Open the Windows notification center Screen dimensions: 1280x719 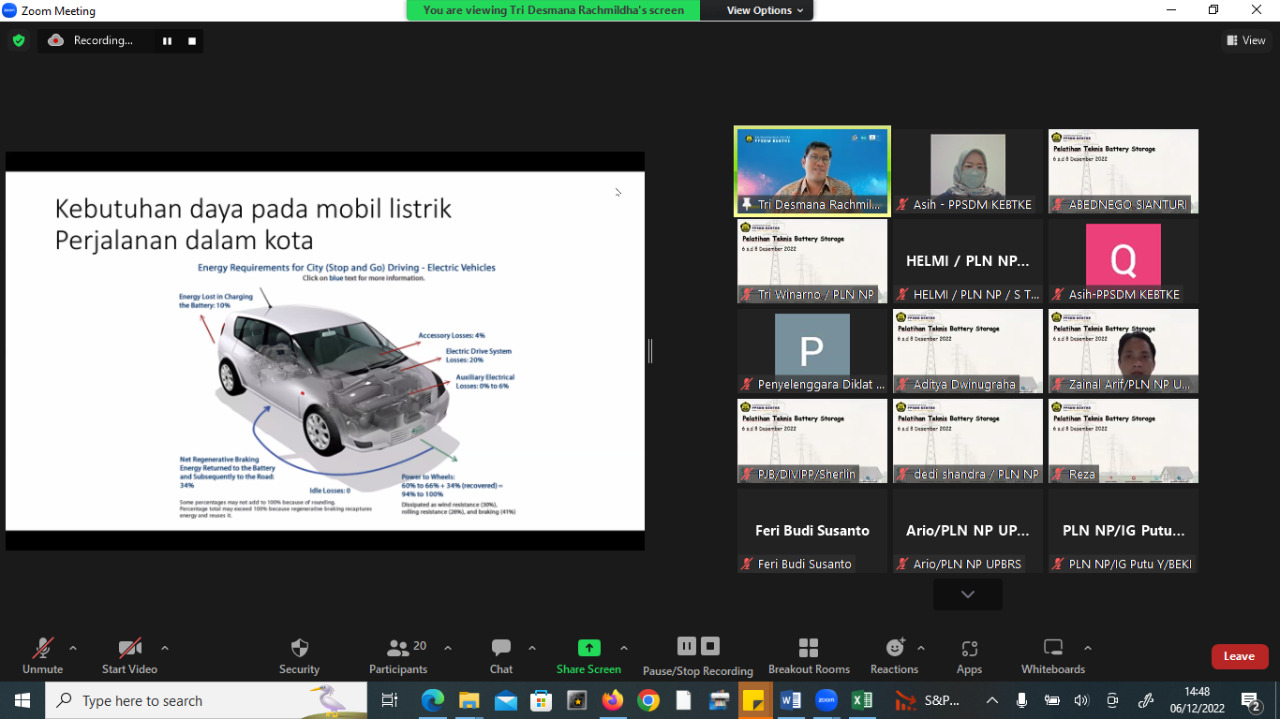point(1251,701)
